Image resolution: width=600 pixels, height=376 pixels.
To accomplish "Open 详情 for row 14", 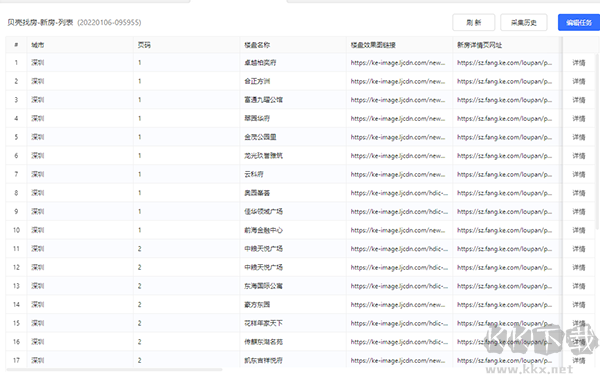I will coord(579,304).
